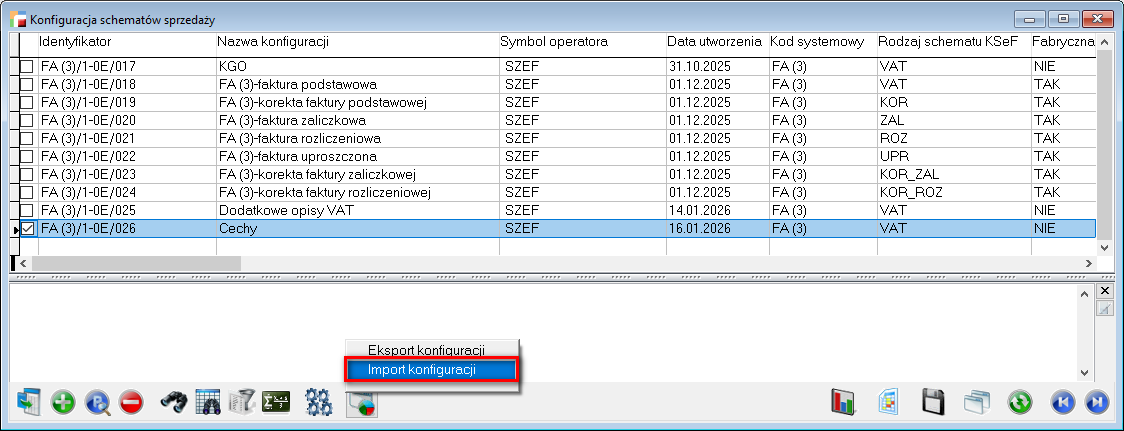The width and height of the screenshot is (1124, 431).
Task: Uncheck the checkbox for the Cechy row
Action: click(x=27, y=229)
